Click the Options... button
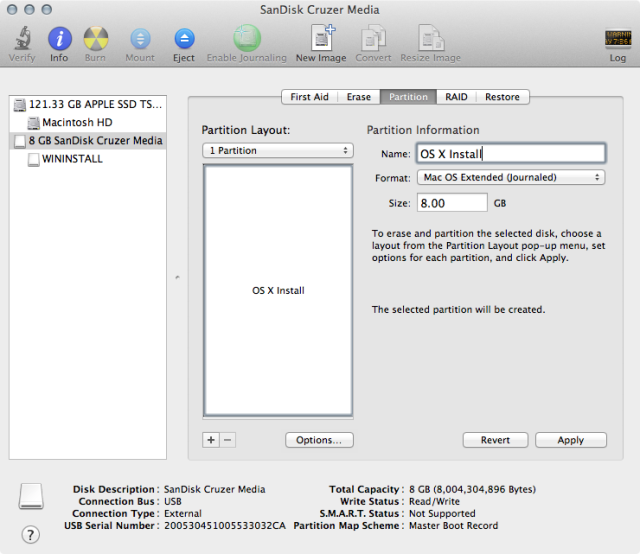The height and width of the screenshot is (554, 640). (319, 440)
